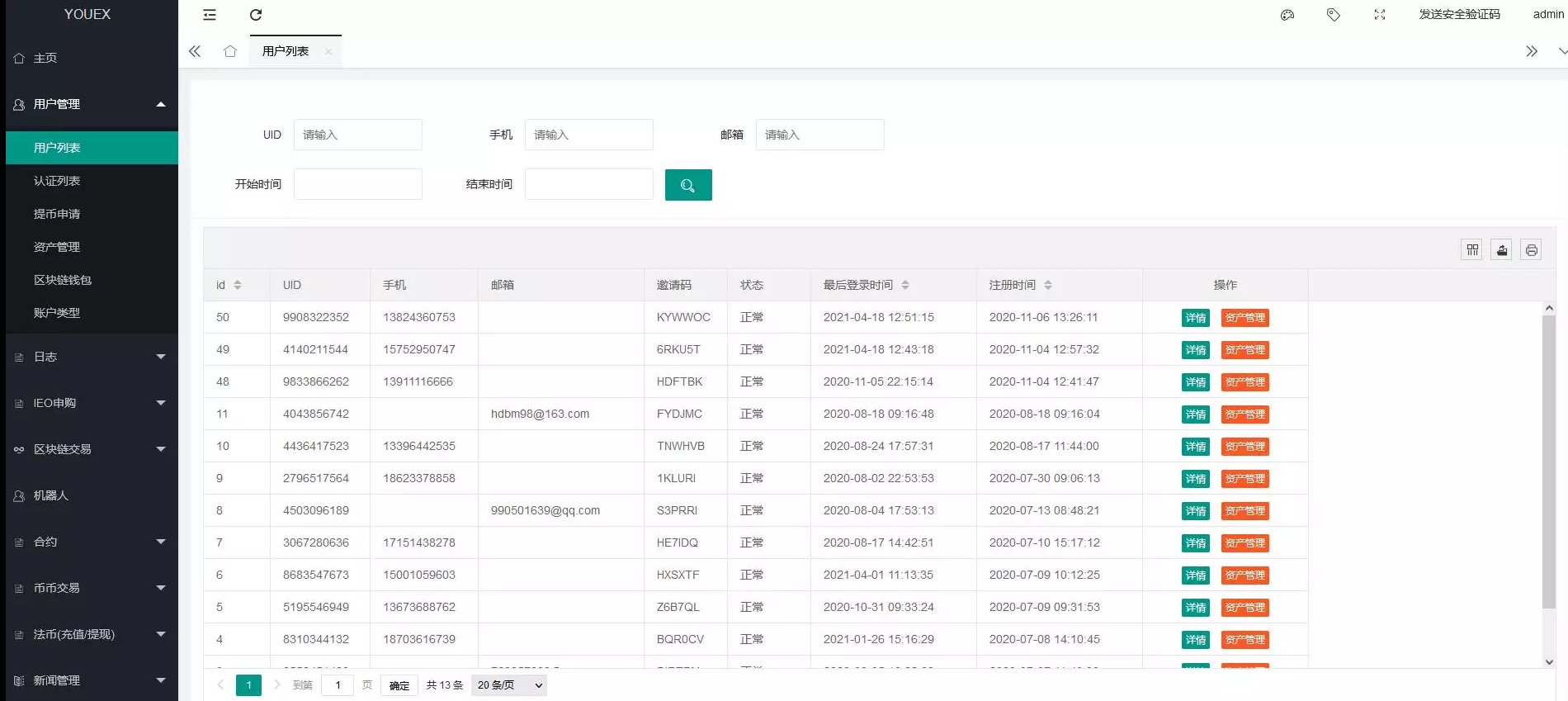Focus the 手机 input field

pyautogui.click(x=589, y=135)
